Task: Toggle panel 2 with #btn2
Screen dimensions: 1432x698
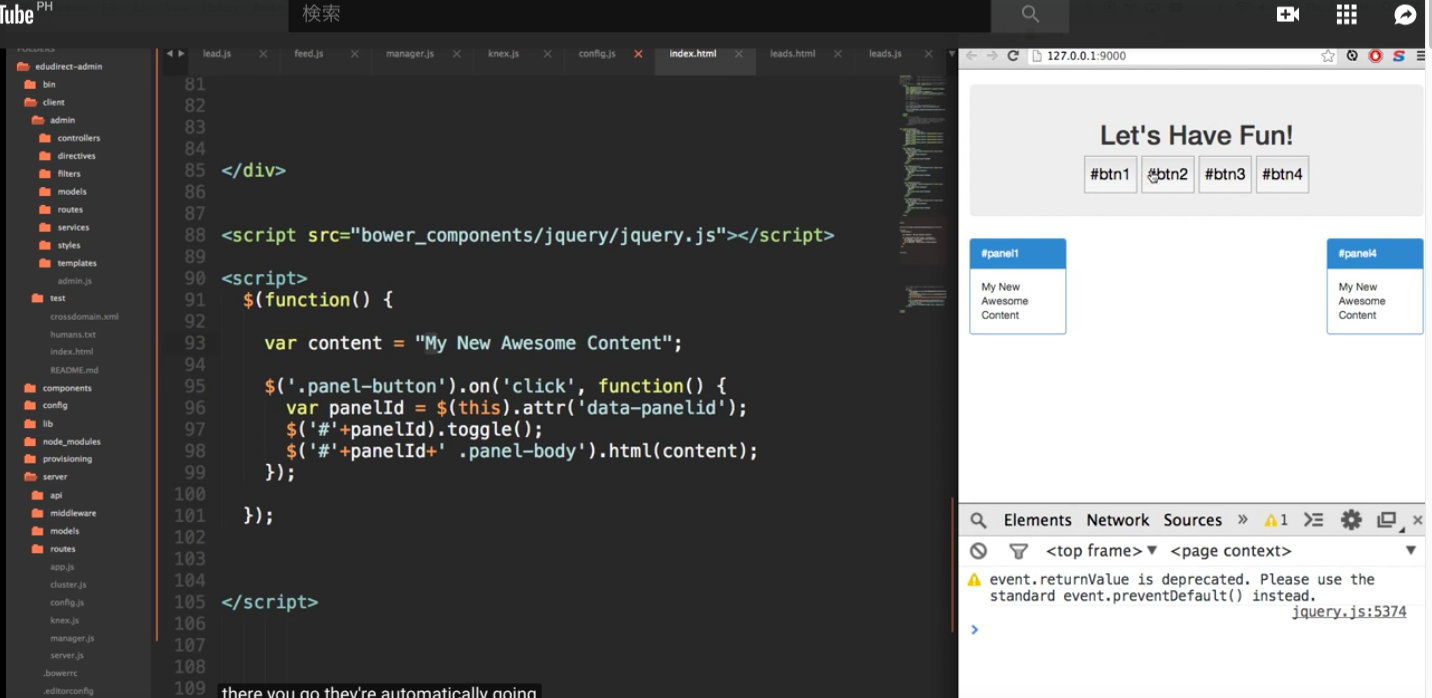Action: [x=1168, y=174]
